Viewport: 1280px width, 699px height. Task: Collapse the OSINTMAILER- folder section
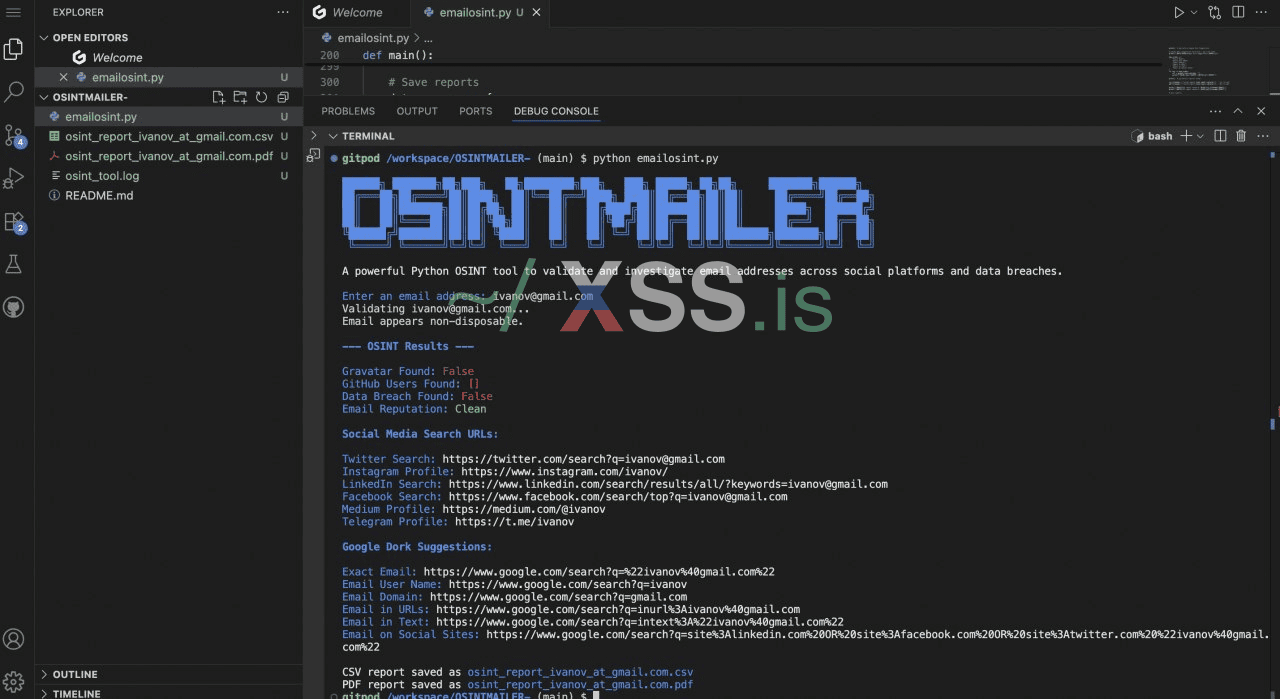pyautogui.click(x=44, y=97)
